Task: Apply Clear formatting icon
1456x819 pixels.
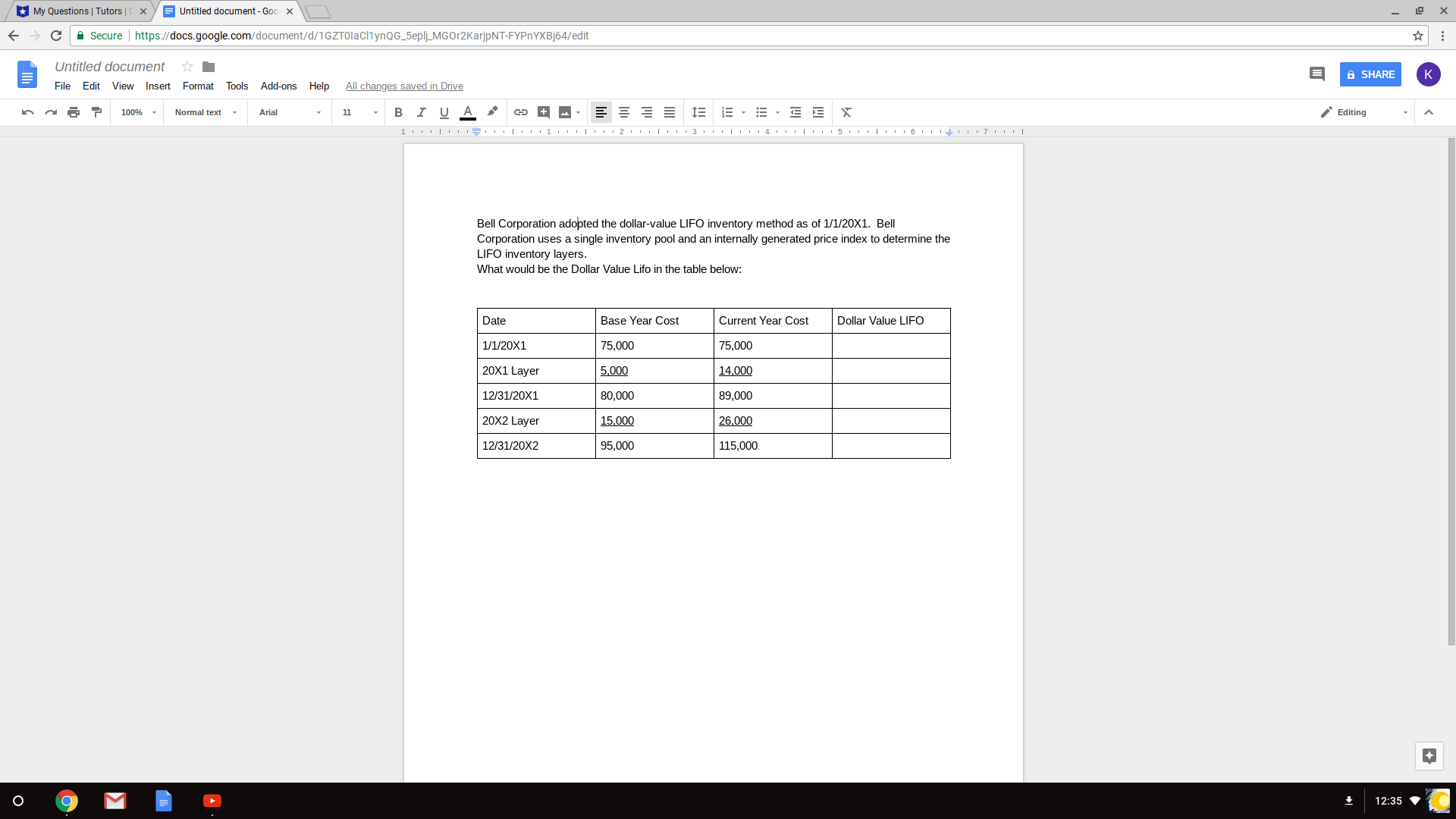Action: coord(846,112)
